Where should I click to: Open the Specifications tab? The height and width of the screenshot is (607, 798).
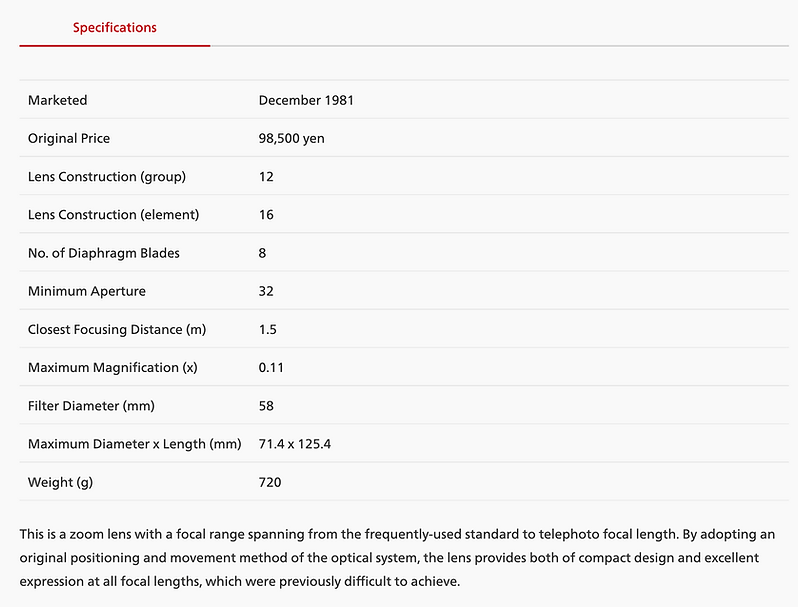(114, 28)
